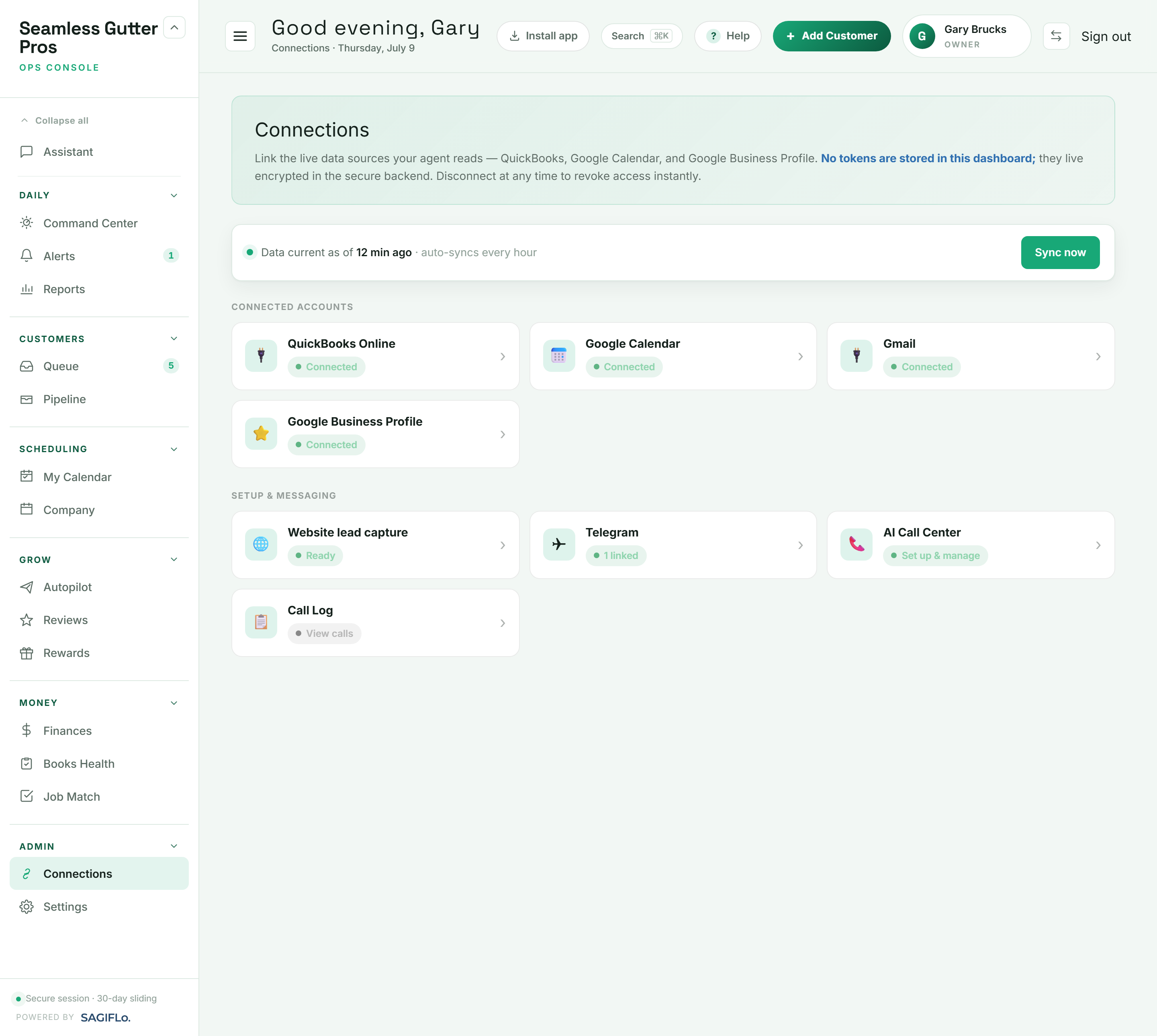This screenshot has height=1036, width=1157.
Task: Click the Pipeline icon in sidebar
Action: point(26,399)
